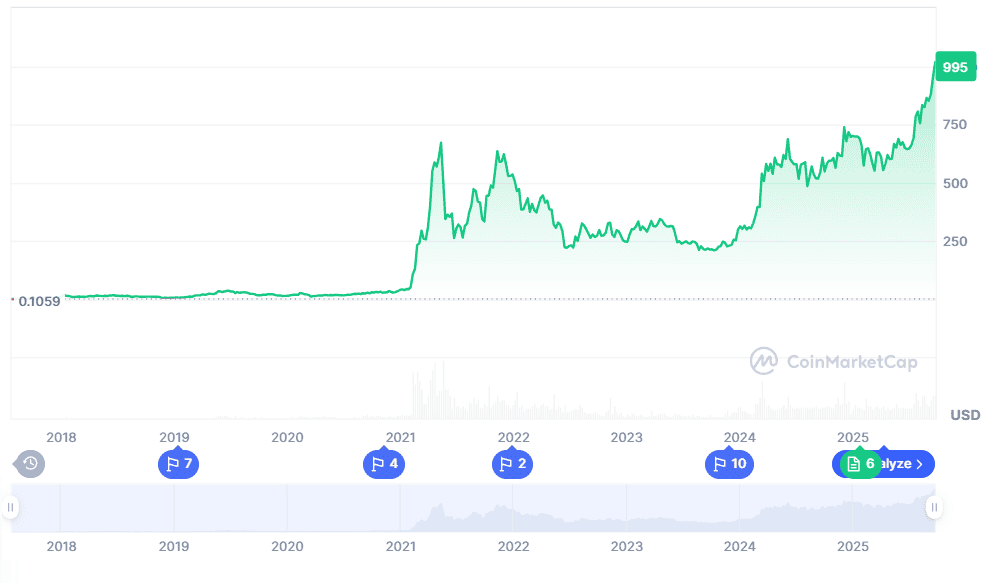Select the flag marker labeled 2
The image size is (993, 583).
coord(513,463)
